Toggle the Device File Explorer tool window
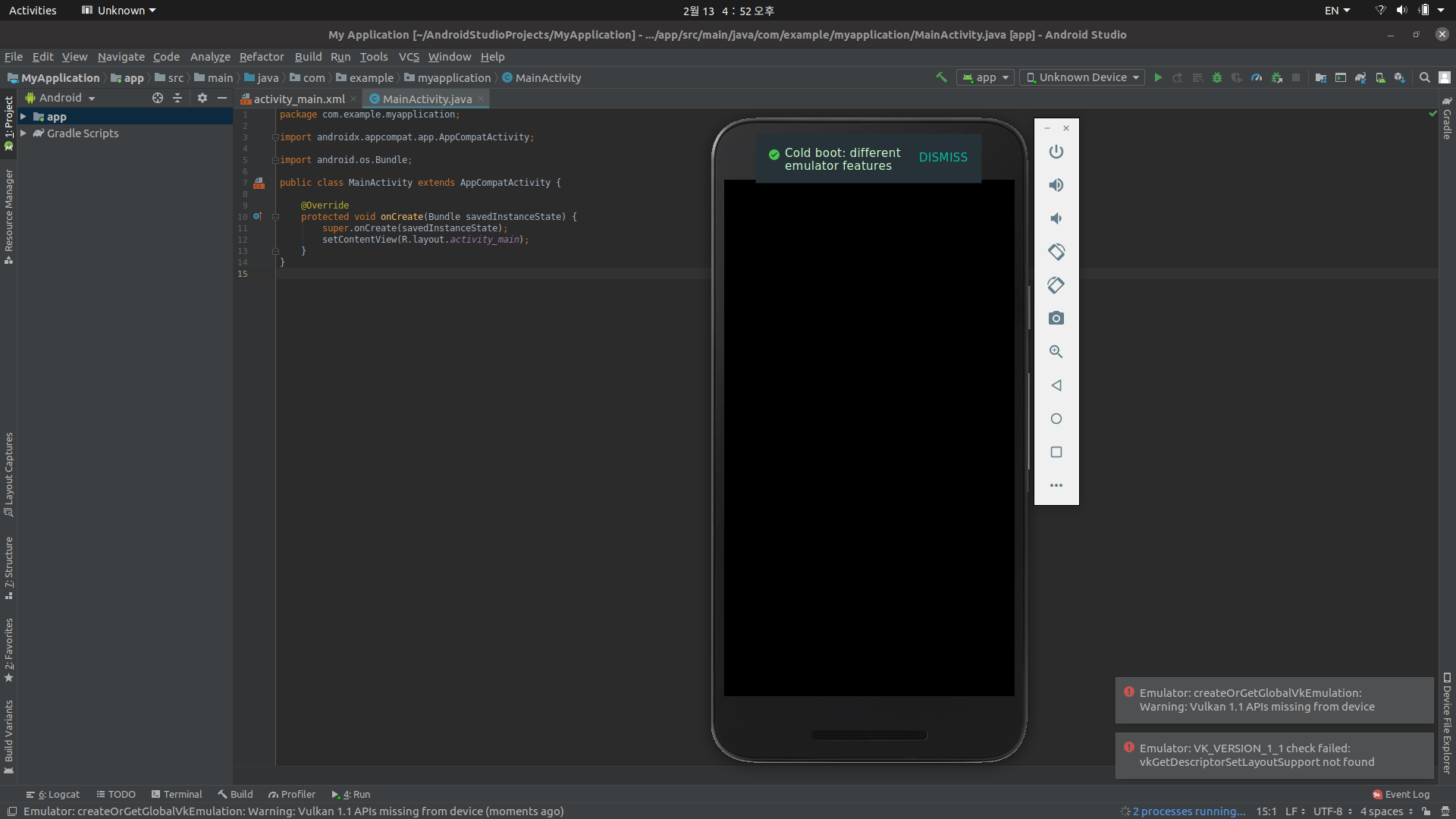This screenshot has width=1456, height=819. coord(1447,723)
